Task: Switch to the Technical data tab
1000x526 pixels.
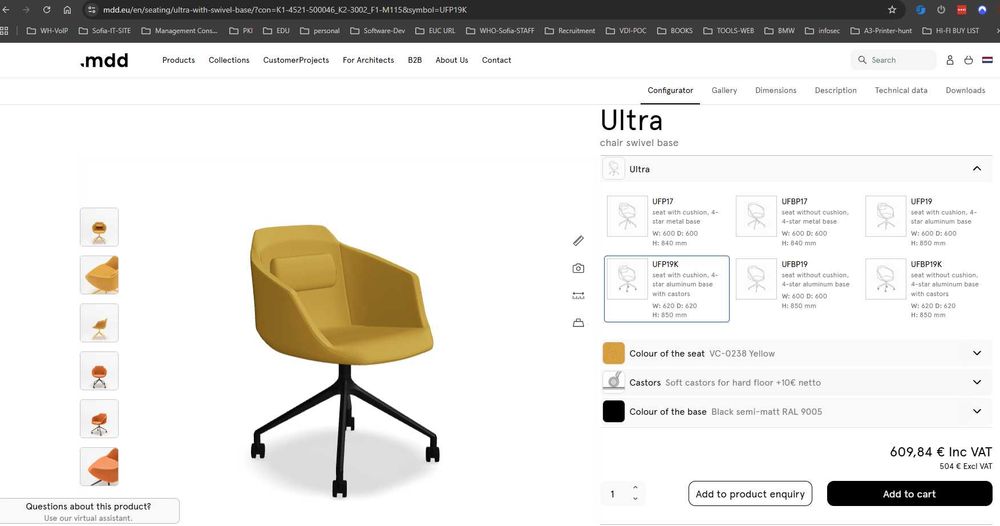Action: pos(901,91)
